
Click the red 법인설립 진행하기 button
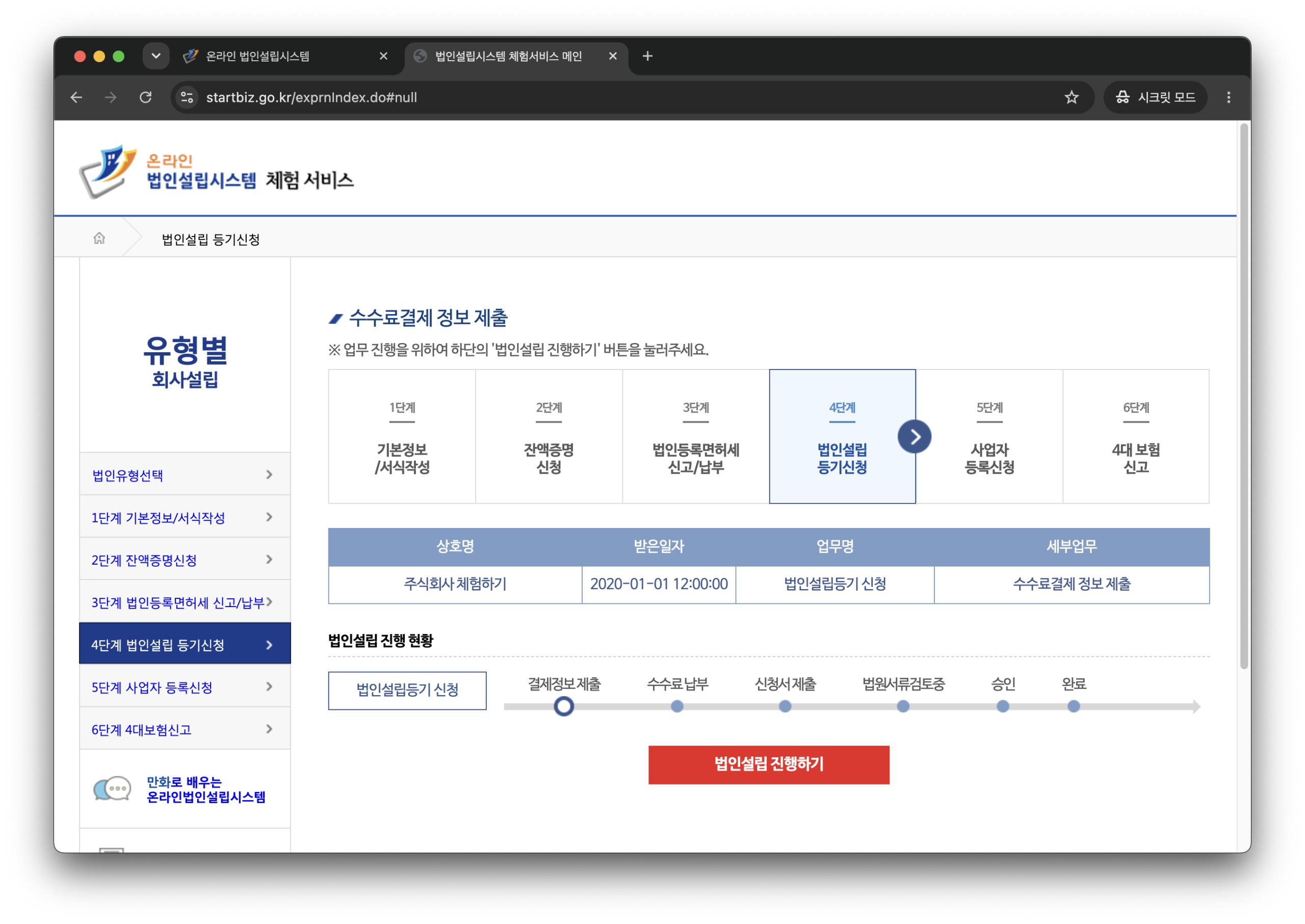pos(769,764)
